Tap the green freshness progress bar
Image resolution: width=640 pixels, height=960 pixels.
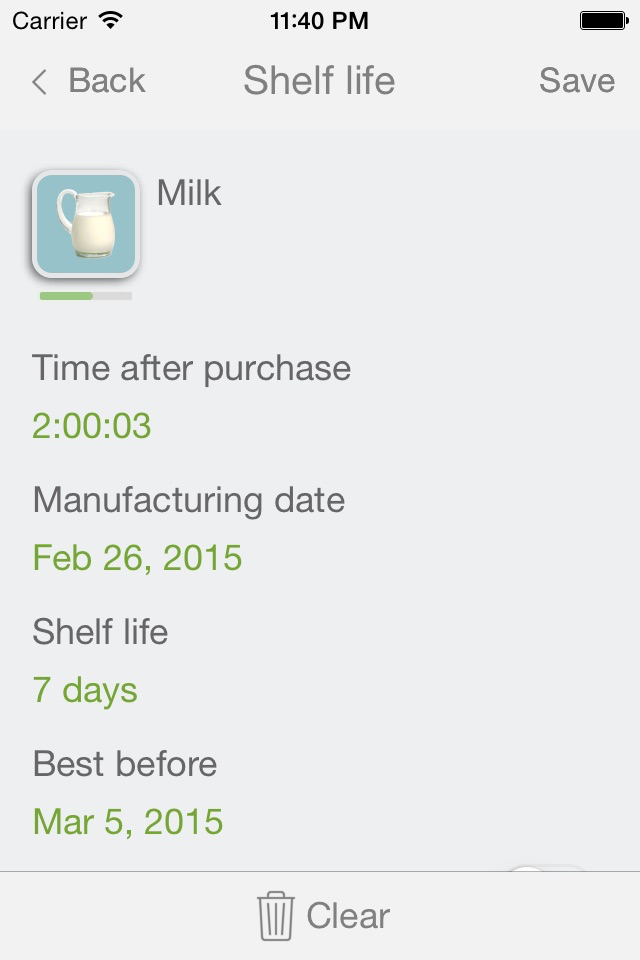tap(85, 296)
